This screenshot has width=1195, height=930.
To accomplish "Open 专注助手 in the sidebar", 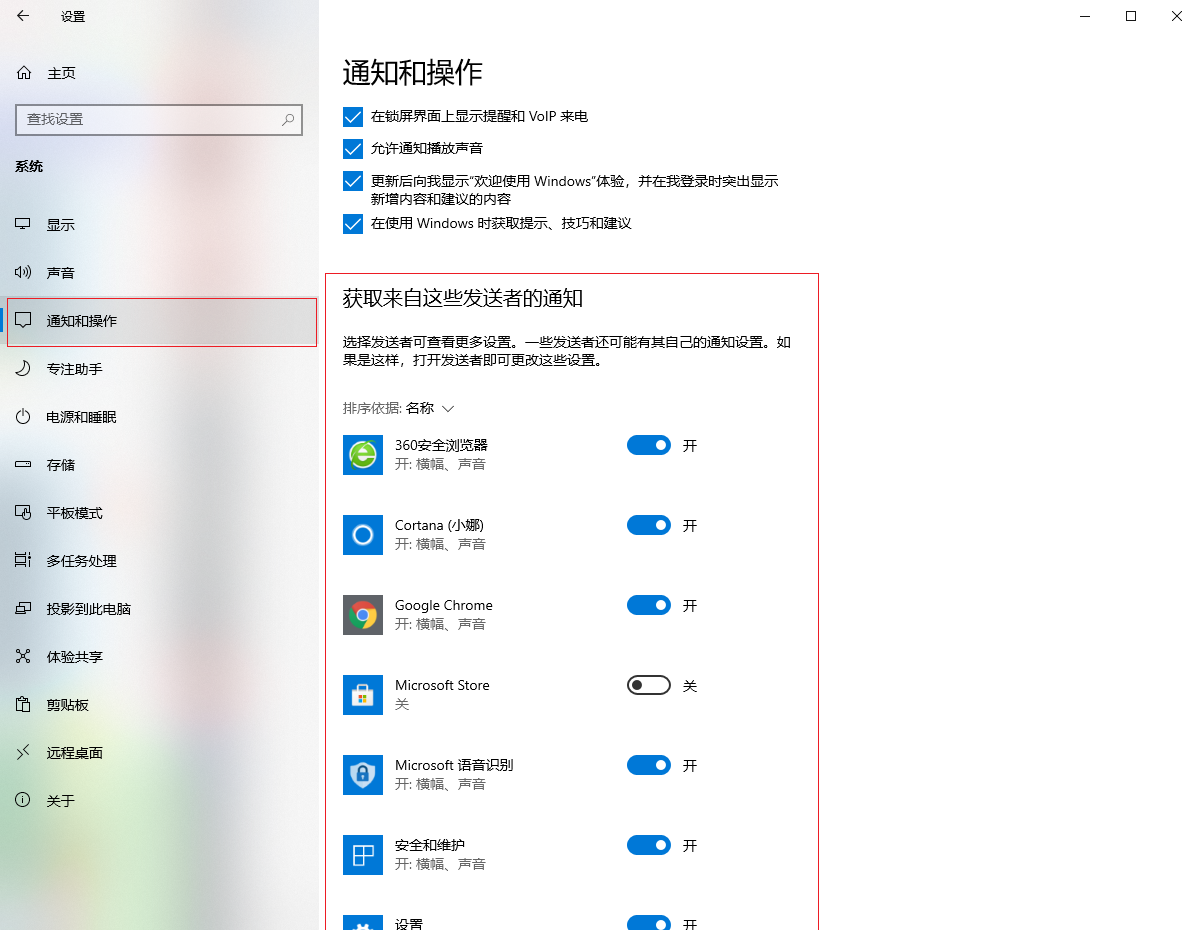I will tap(74, 369).
